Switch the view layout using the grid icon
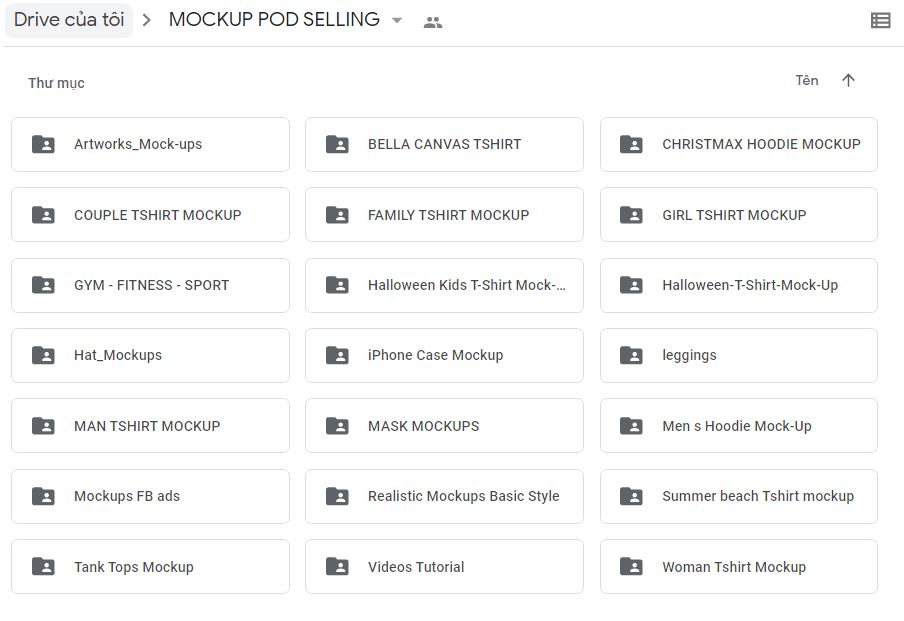Screen dimensions: 904x621 881,19
